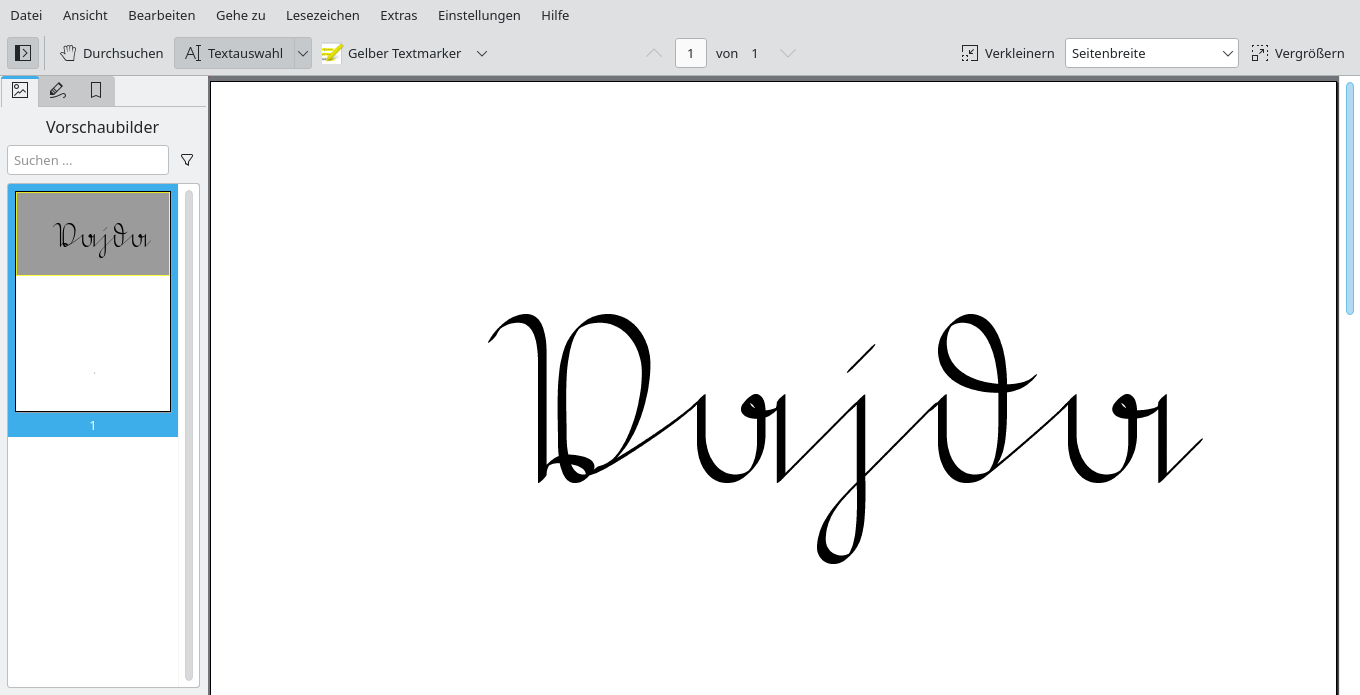Viewport: 1360px width, 695px height.
Task: Go to next page arrow
Action: coord(788,53)
